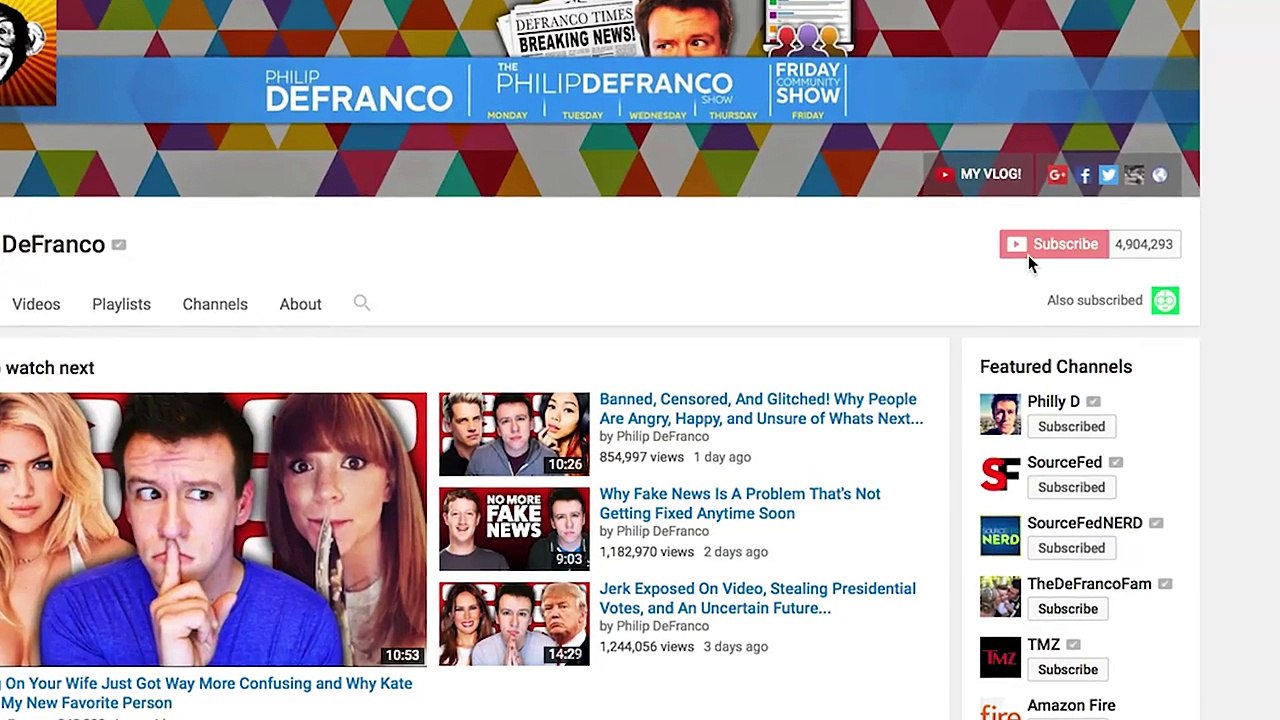Open the Amazon Fire channel name
The image size is (1280, 720).
pos(1071,706)
